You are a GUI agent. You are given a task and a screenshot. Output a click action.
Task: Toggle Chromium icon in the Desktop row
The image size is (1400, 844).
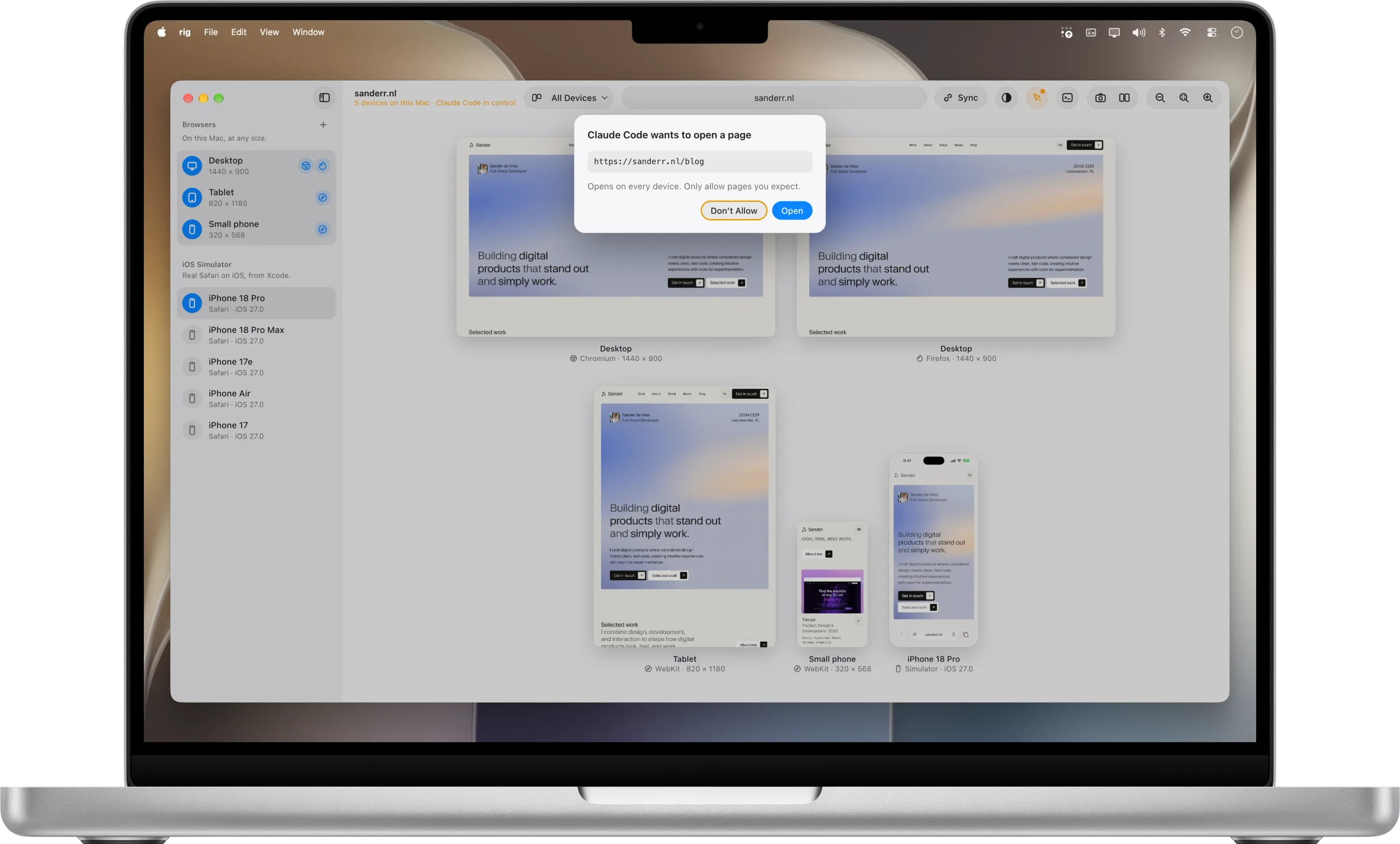click(306, 166)
